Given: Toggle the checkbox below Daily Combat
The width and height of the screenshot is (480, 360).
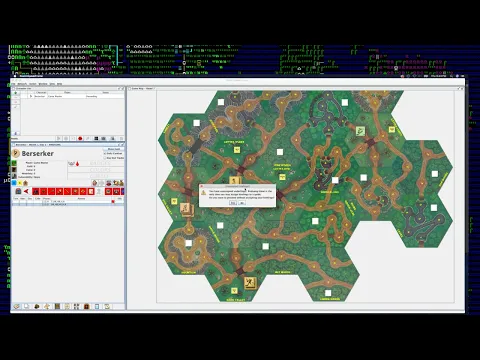Looking at the screenshot, I should point(105,158).
